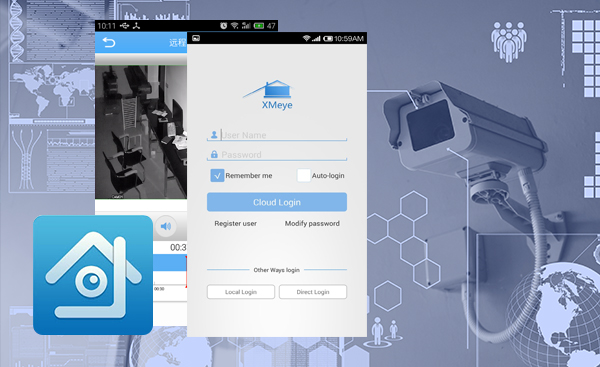The image size is (600, 367).
Task: Click the User Name field
Action: [277, 135]
